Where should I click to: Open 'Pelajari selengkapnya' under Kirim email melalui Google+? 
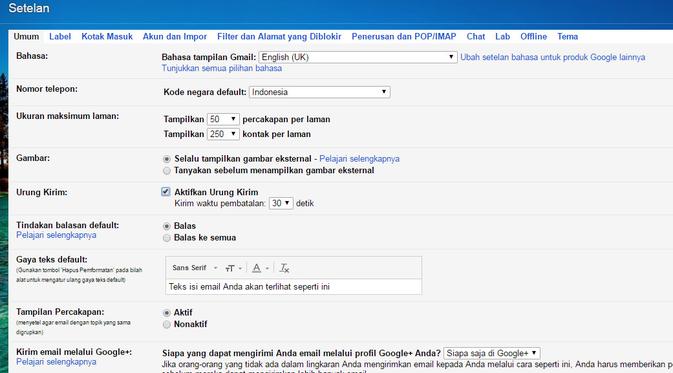point(56,362)
